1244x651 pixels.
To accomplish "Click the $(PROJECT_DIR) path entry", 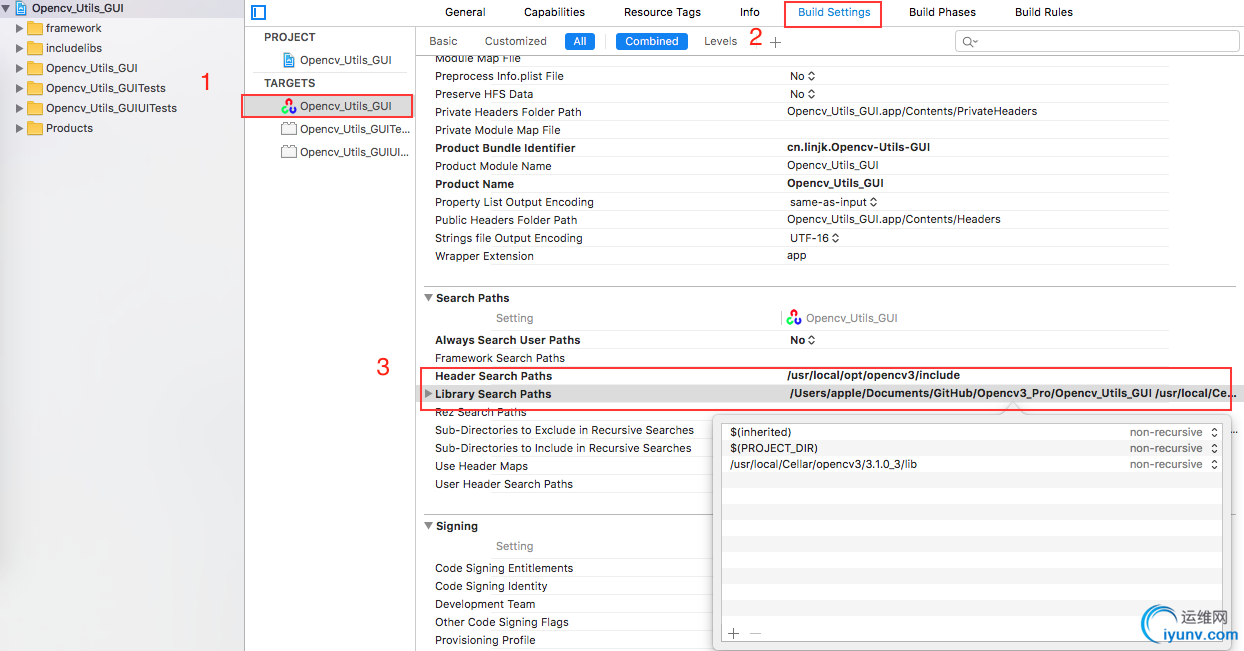I will (774, 448).
